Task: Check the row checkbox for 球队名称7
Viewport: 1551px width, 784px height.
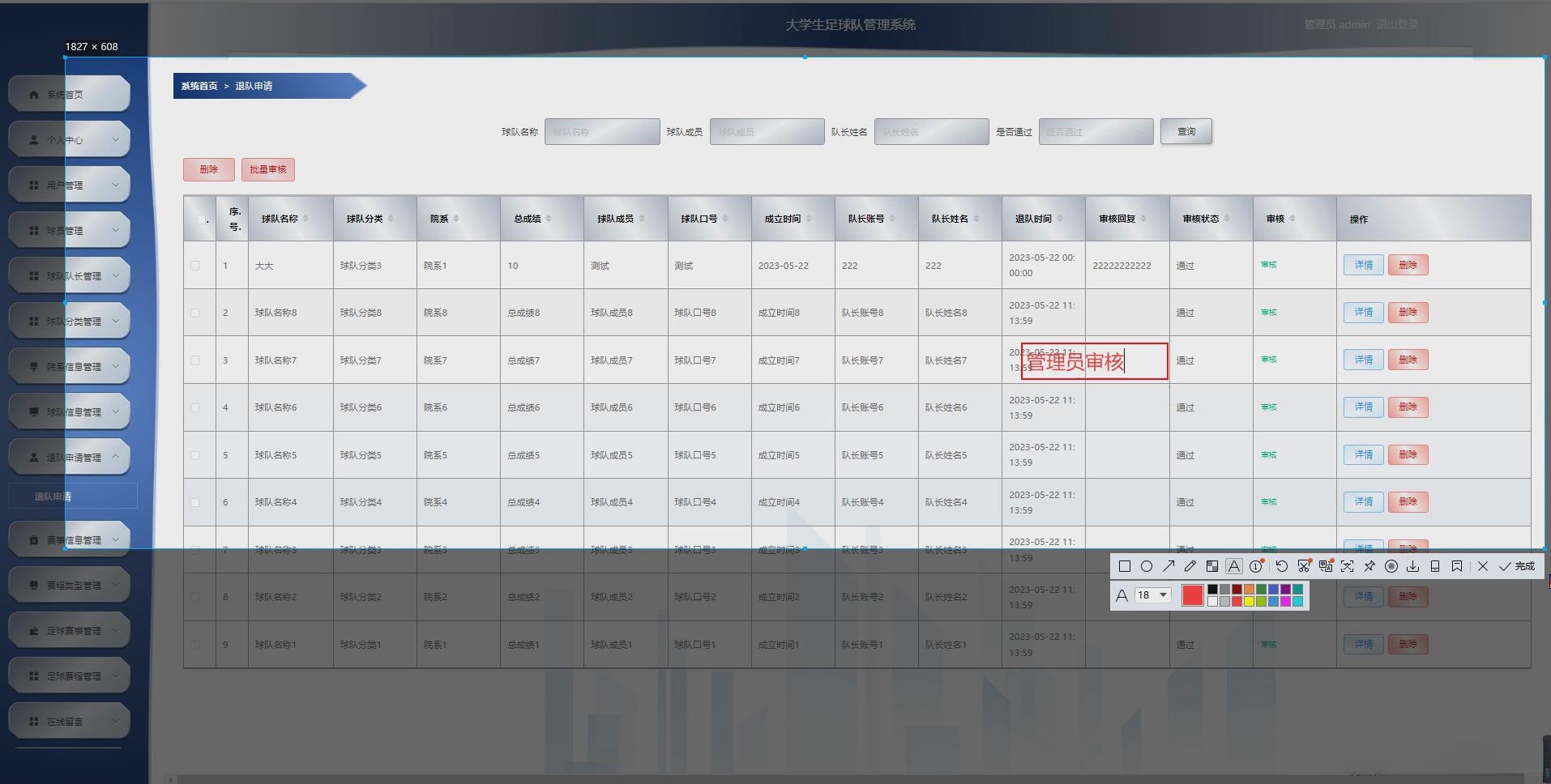Action: click(194, 360)
